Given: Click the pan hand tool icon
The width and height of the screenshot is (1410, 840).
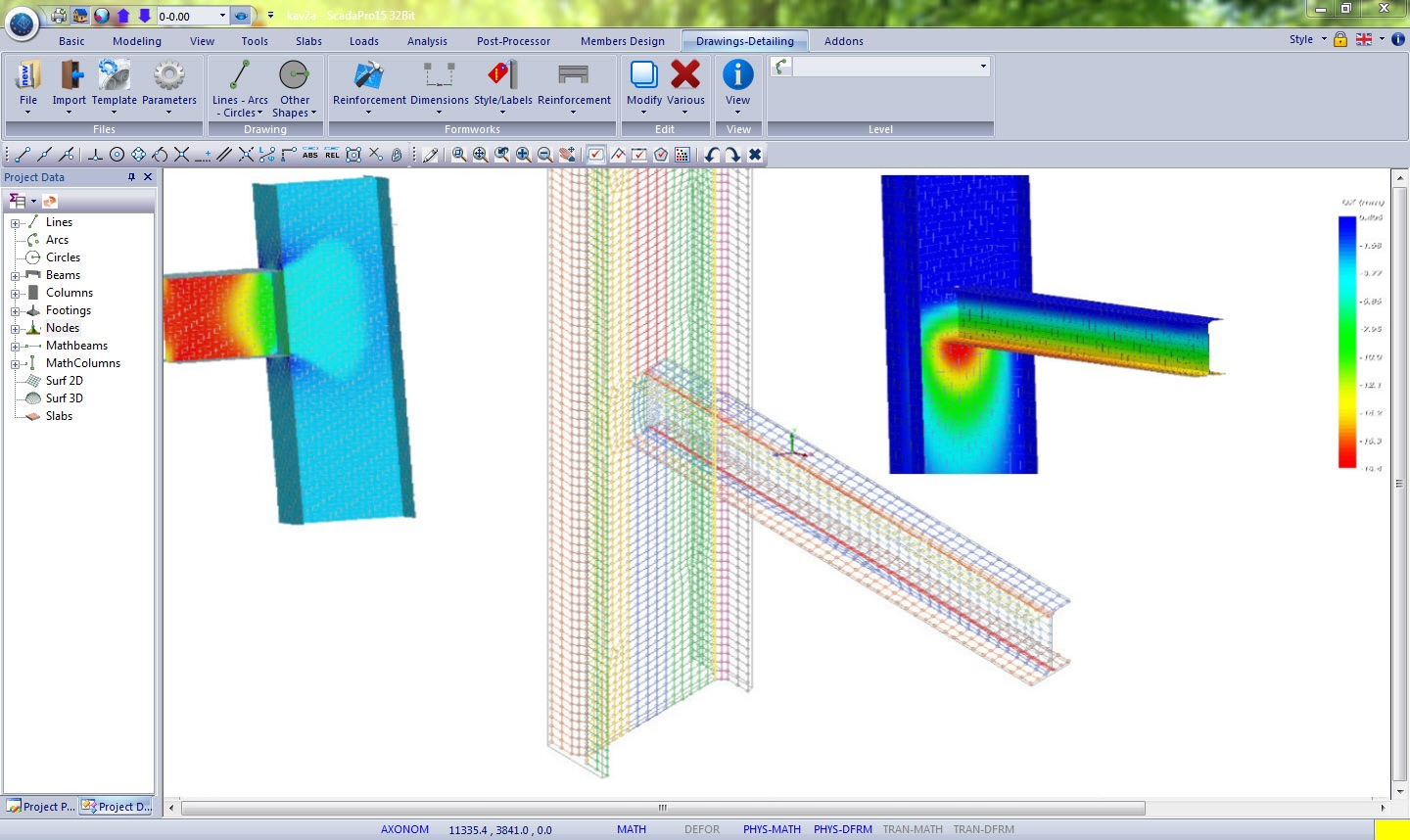Looking at the screenshot, I should pyautogui.click(x=568, y=155).
